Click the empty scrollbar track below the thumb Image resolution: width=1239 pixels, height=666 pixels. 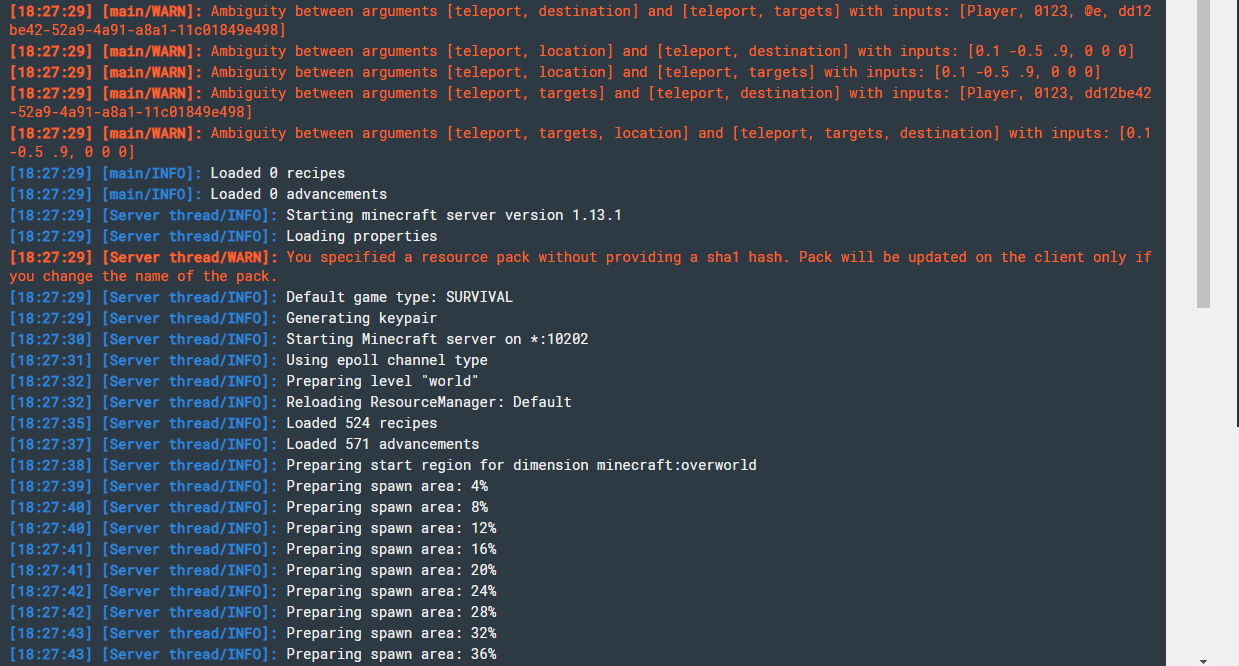(1203, 480)
